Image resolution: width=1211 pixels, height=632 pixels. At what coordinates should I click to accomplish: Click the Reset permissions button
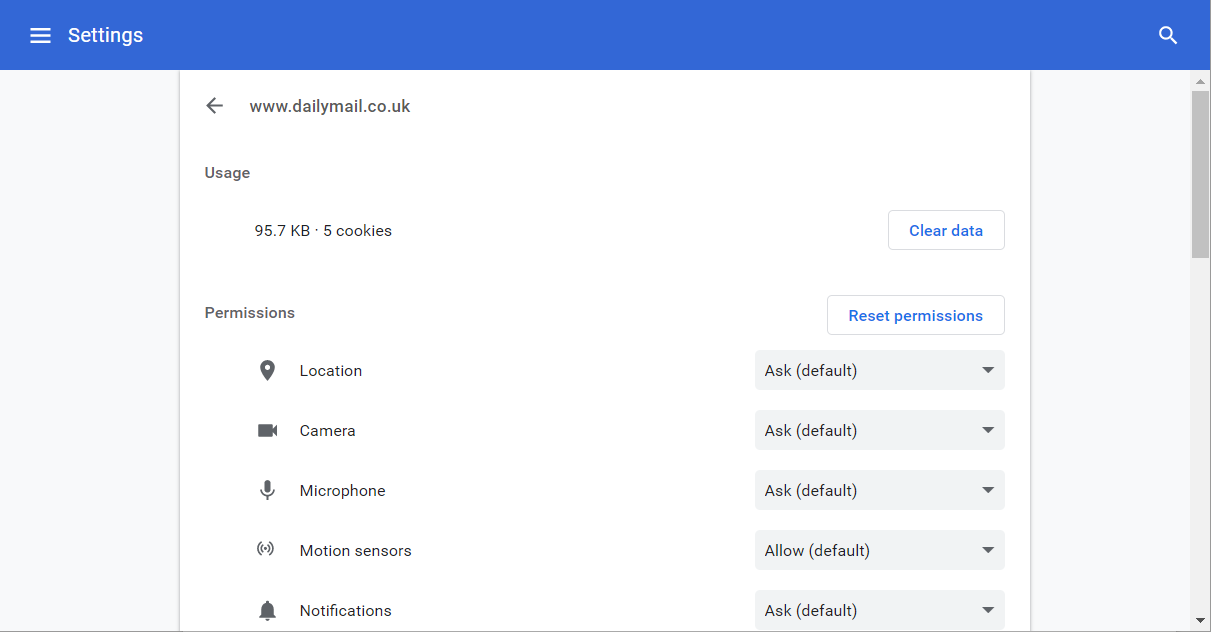click(916, 315)
